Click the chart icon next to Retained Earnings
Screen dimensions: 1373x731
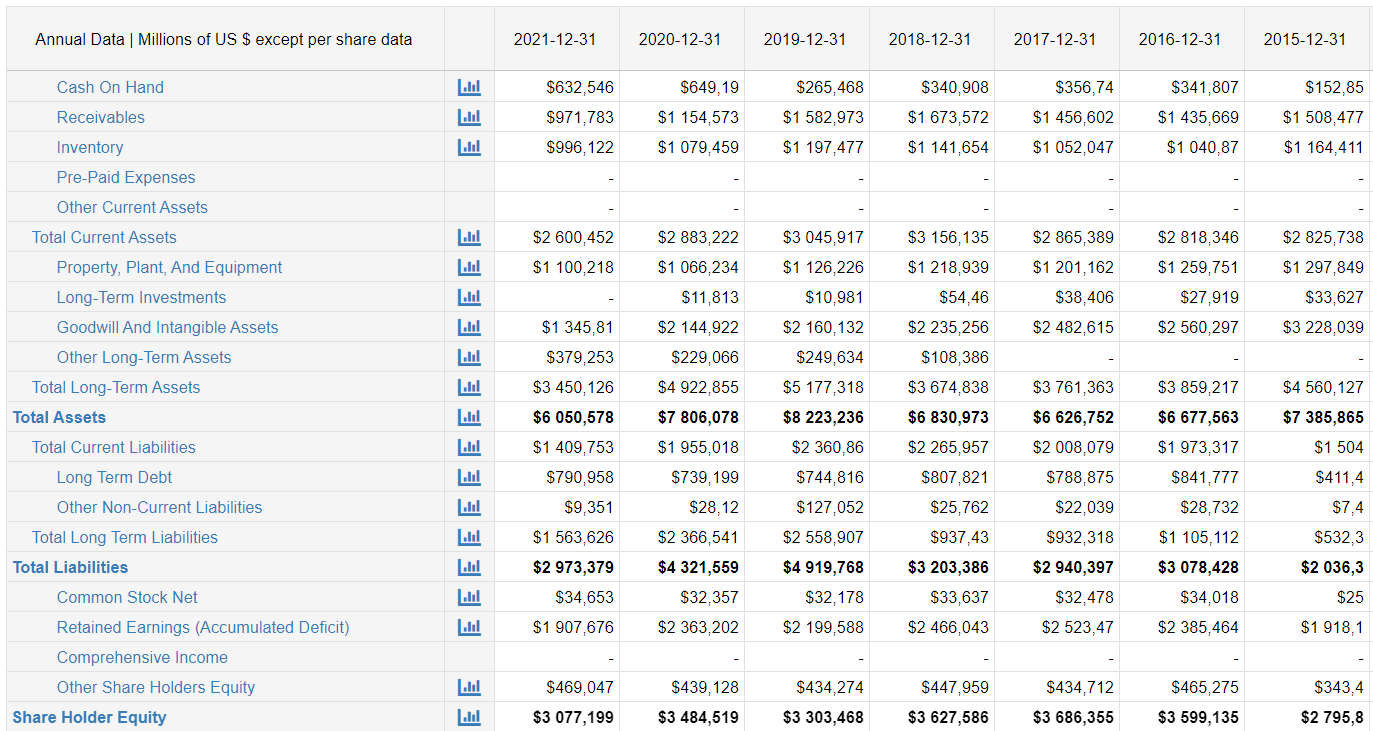point(470,627)
